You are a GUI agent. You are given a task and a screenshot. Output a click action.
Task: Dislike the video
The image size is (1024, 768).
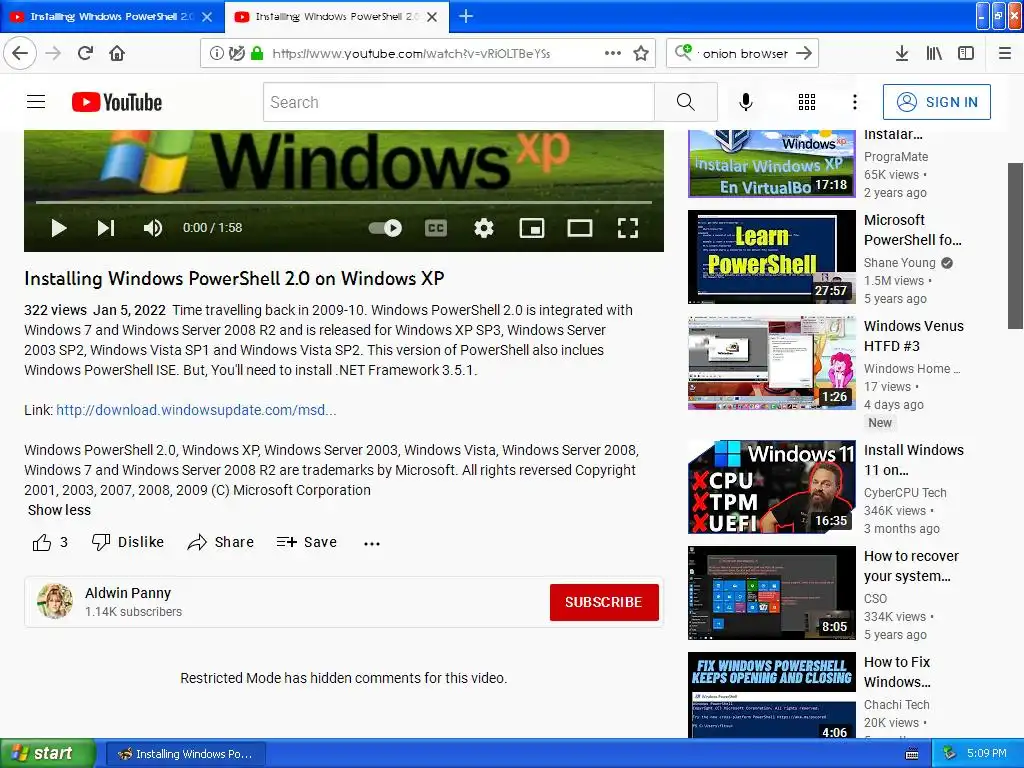pos(128,542)
